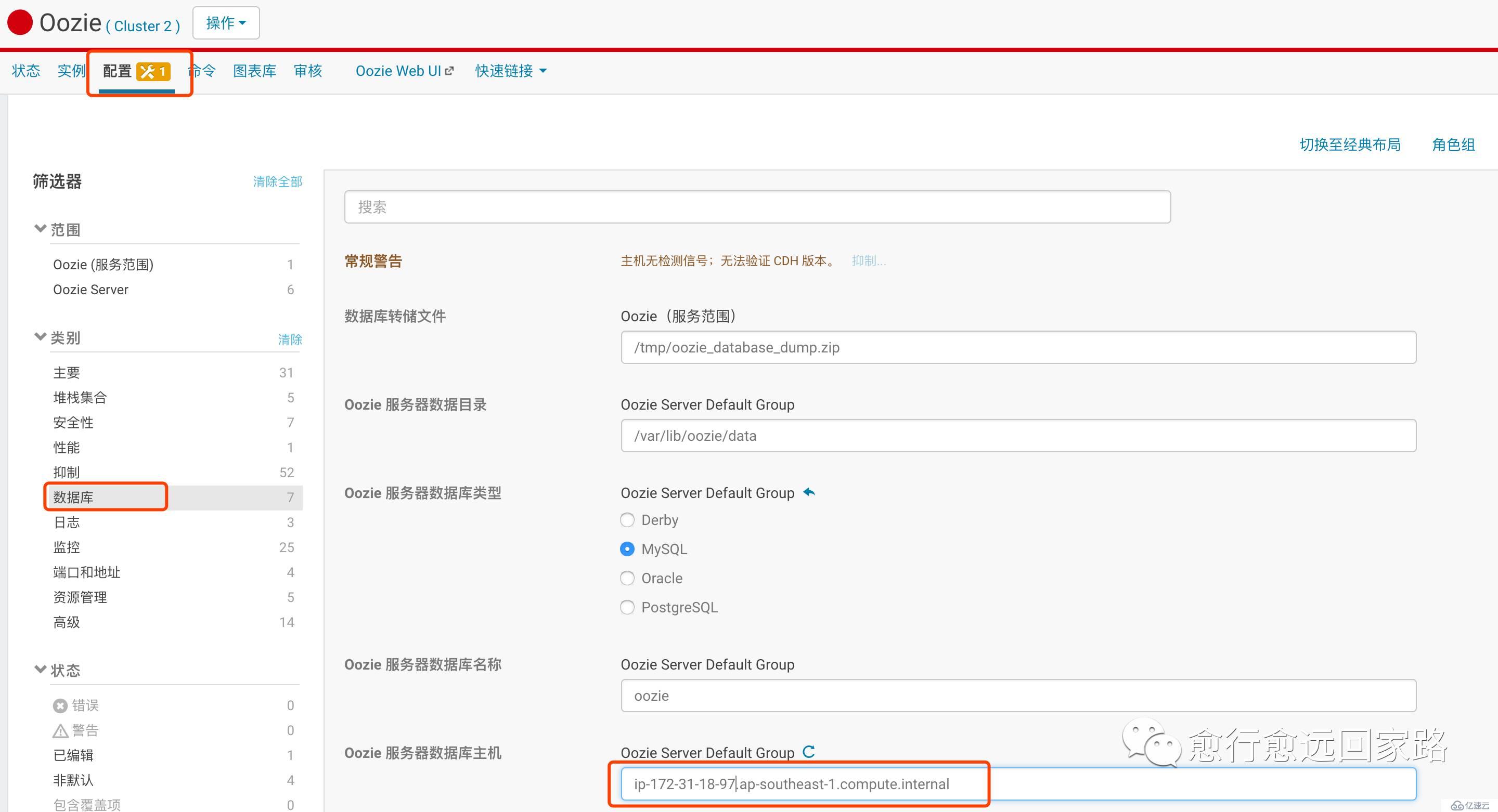Click the 抑制... link beside the warning

(x=869, y=261)
